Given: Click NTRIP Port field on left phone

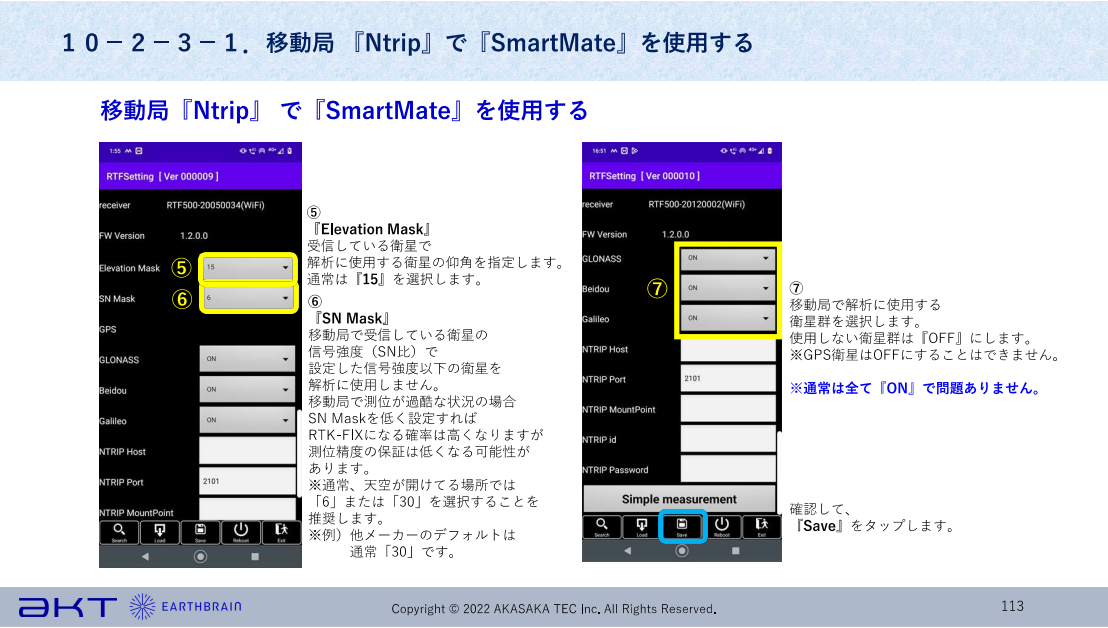Looking at the screenshot, I should coord(247,481).
